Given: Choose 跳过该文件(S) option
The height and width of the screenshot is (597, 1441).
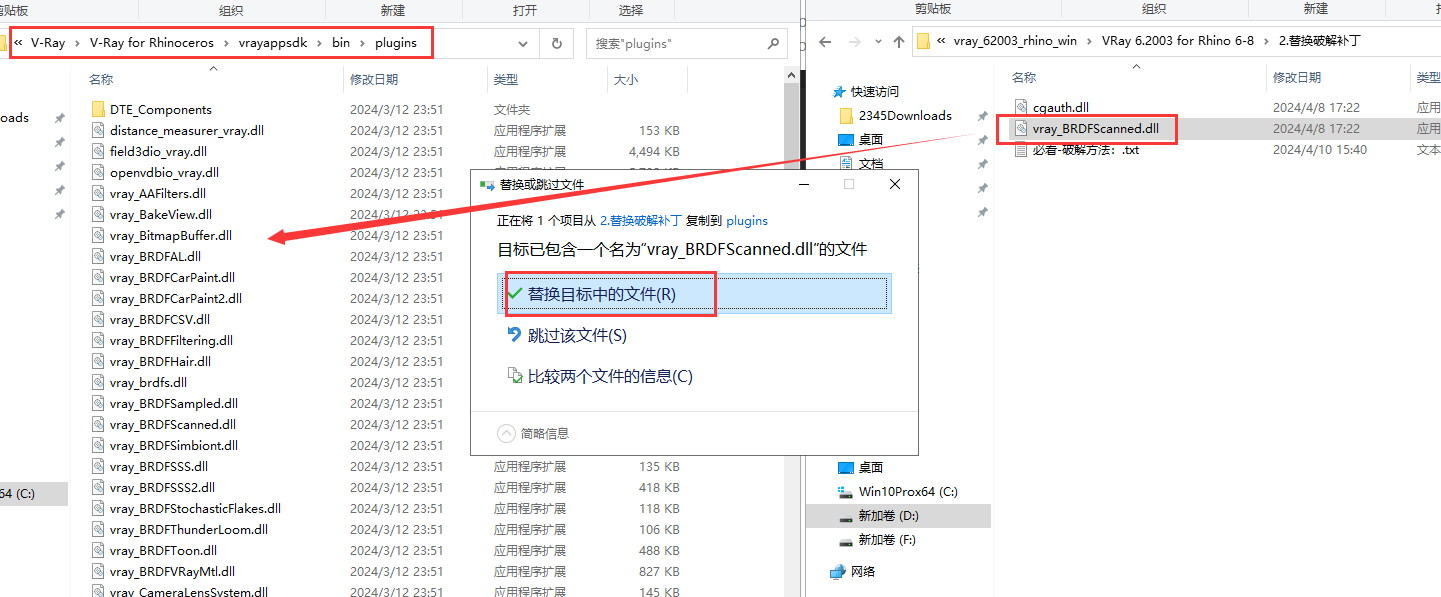Looking at the screenshot, I should point(577,335).
